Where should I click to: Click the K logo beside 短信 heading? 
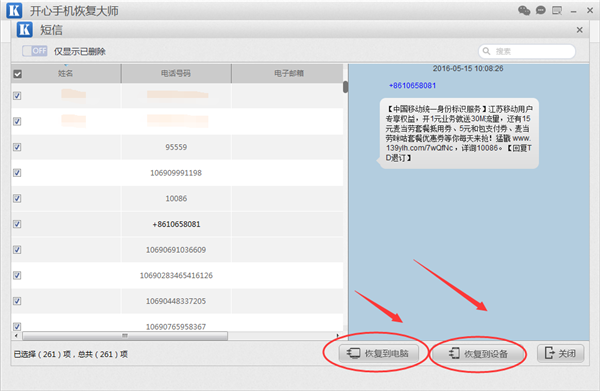(24, 29)
